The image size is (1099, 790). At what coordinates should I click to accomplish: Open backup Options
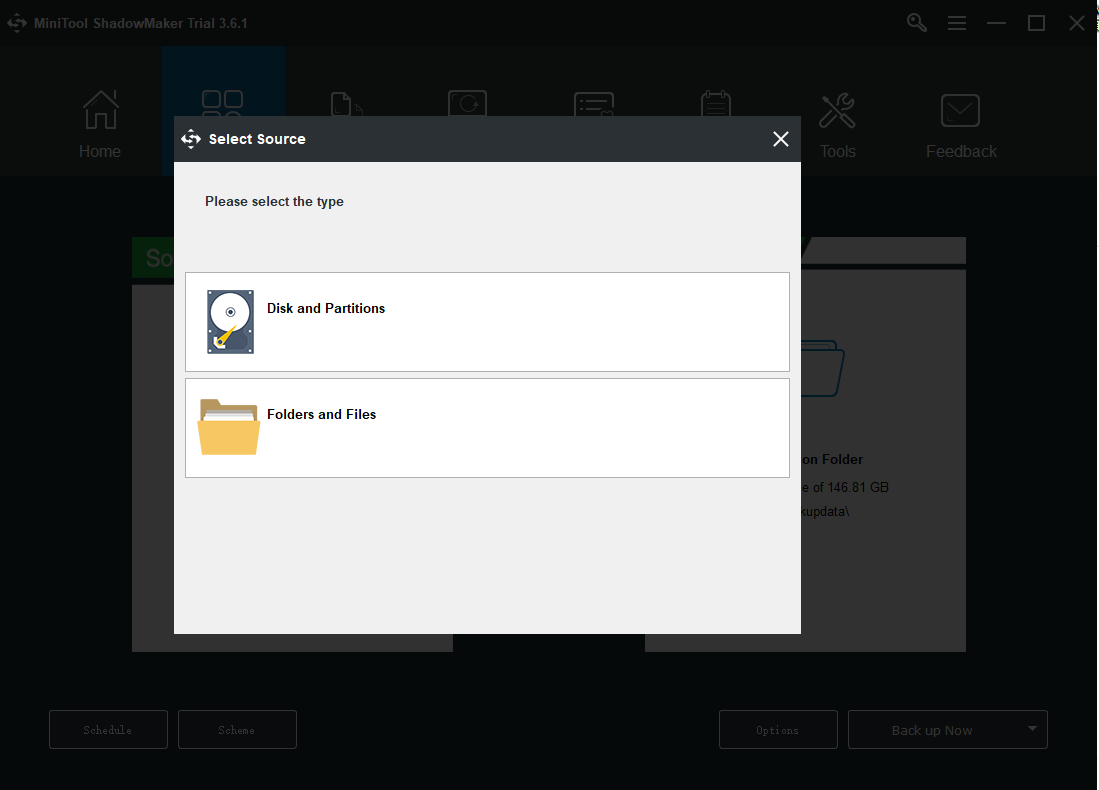click(778, 729)
